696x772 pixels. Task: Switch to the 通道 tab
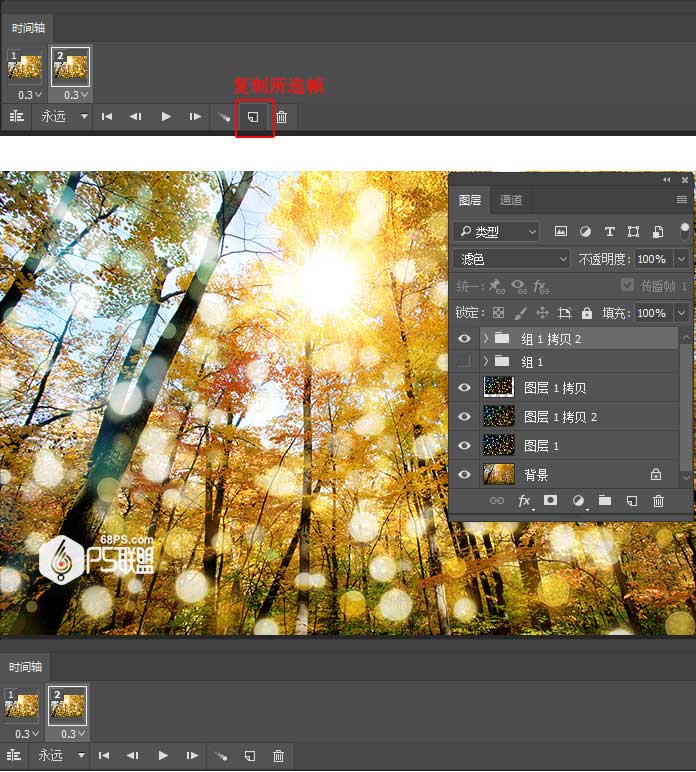[x=510, y=200]
